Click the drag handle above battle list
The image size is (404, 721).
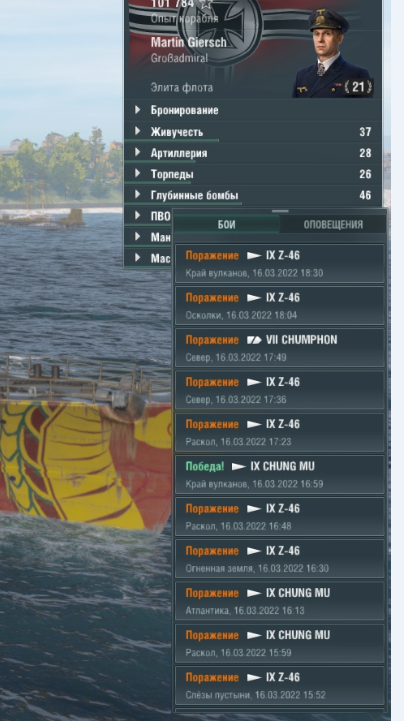pyautogui.click(x=280, y=212)
